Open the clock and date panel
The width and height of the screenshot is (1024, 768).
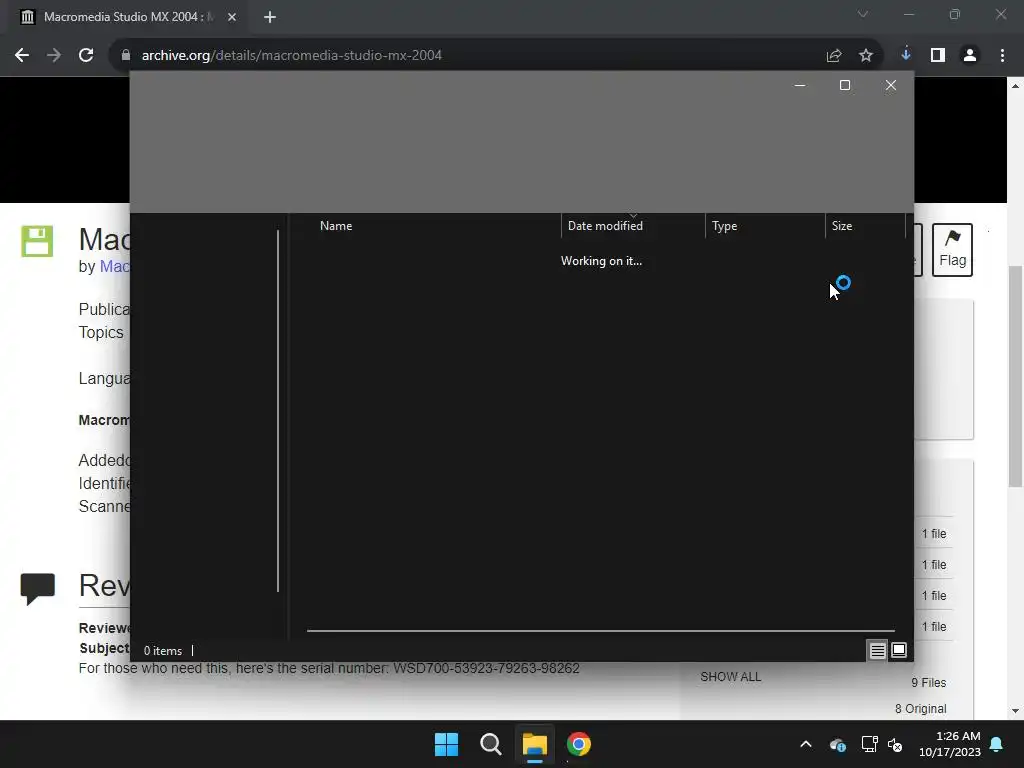click(x=950, y=744)
